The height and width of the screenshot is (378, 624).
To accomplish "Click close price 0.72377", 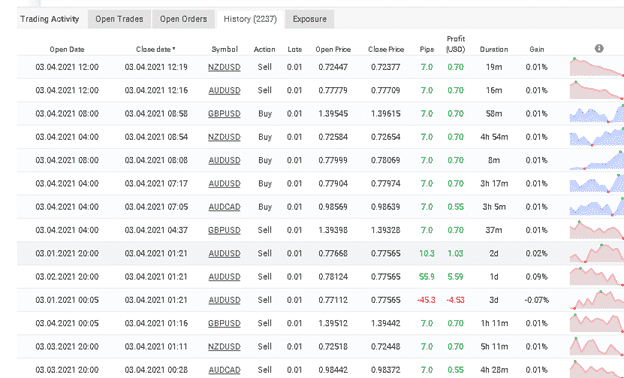I will 386,67.
